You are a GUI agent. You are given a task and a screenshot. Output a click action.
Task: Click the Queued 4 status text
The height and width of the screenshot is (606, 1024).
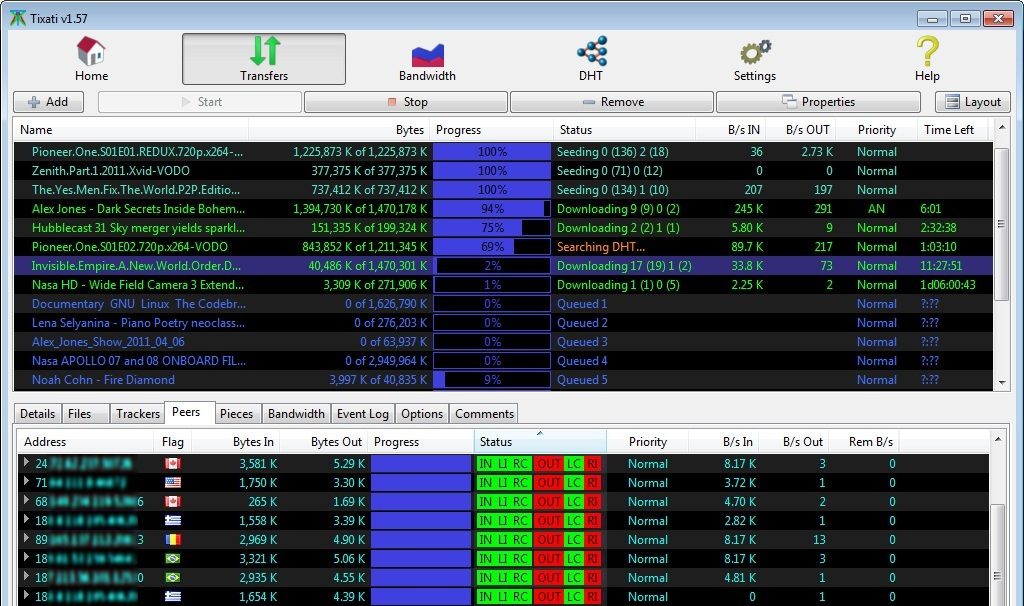(582, 360)
